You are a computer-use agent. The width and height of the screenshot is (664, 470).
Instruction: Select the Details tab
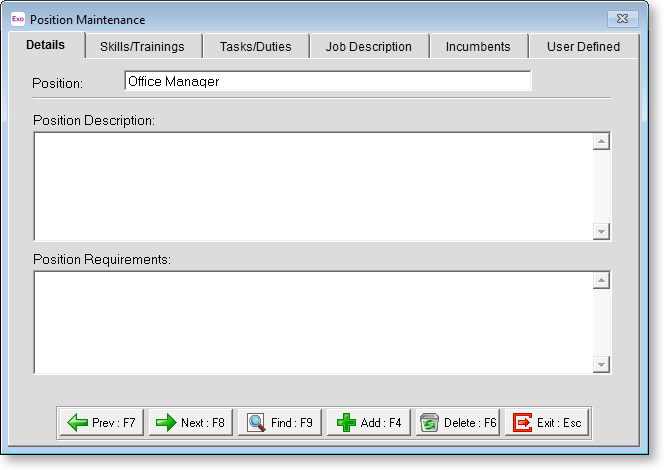46,45
